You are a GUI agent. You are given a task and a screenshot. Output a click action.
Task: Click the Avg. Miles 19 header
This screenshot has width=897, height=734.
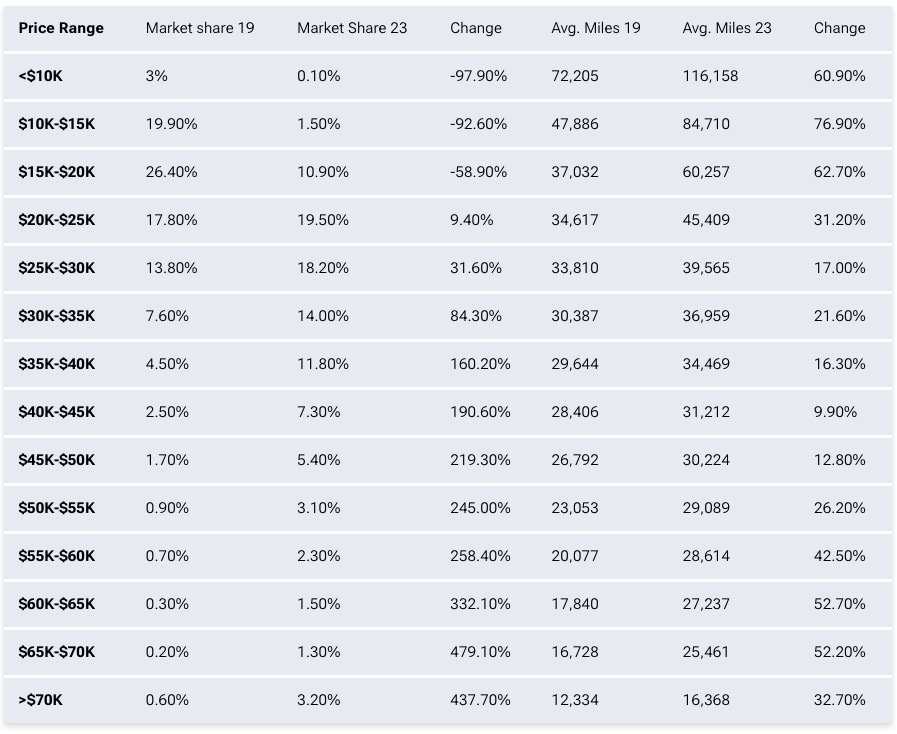tap(596, 28)
